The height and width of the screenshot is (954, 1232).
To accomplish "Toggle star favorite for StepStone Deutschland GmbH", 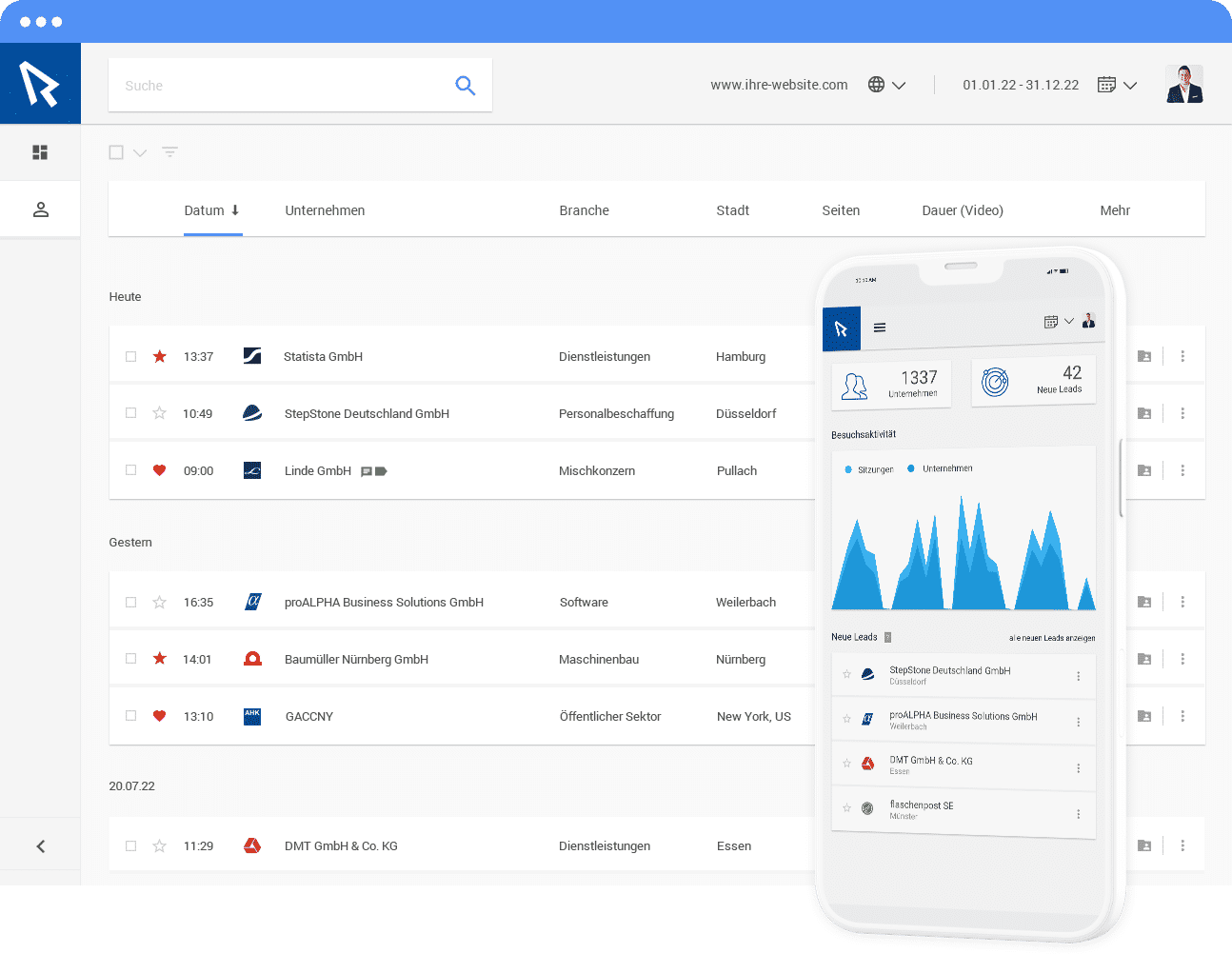I will point(160,413).
